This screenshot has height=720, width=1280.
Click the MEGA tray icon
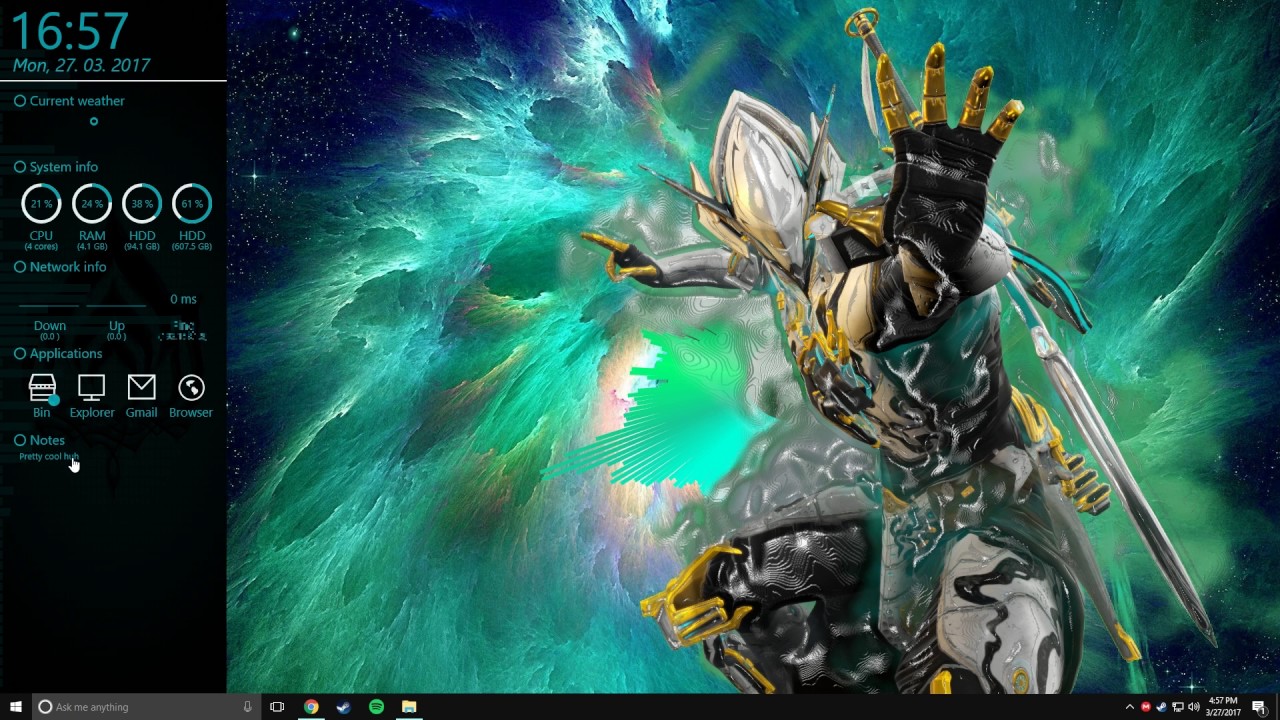(x=1146, y=707)
